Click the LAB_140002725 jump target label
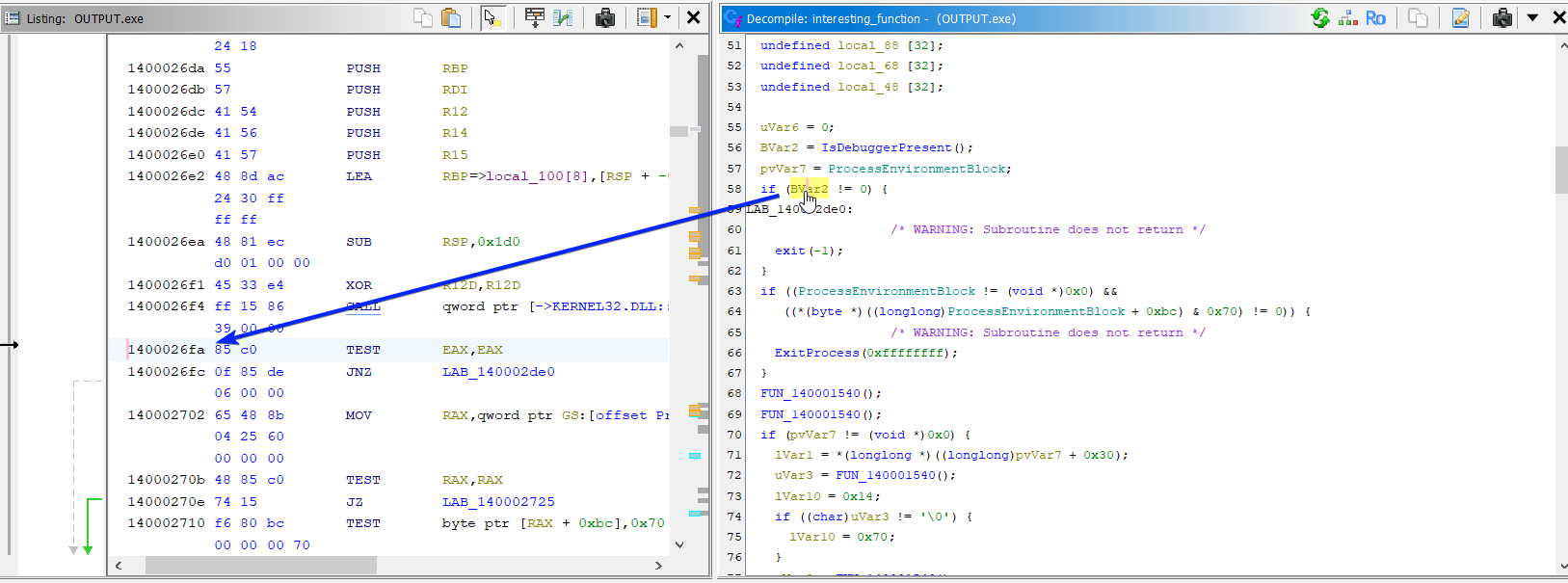Image resolution: width=1568 pixels, height=583 pixels. 498,502
